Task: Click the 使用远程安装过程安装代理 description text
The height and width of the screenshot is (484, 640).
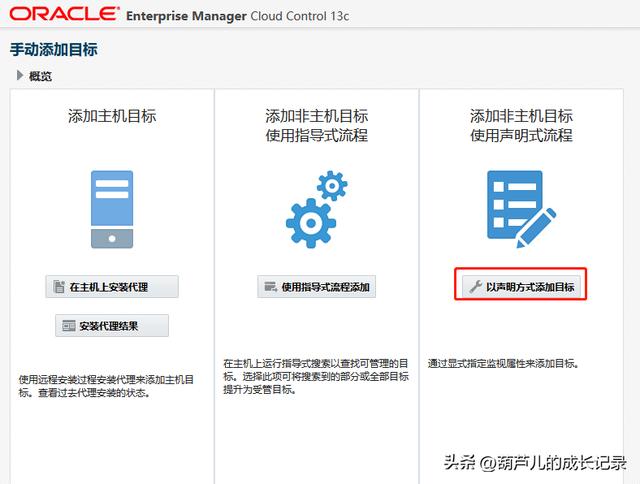Action: pos(106,386)
